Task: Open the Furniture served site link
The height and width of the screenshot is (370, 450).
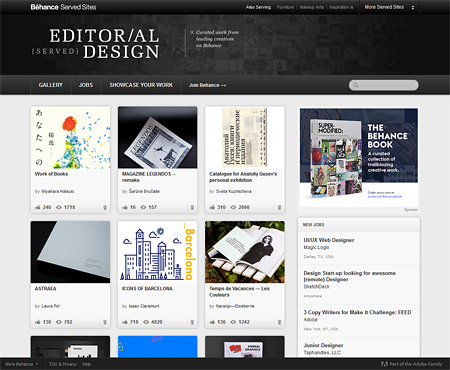Action: [x=285, y=7]
